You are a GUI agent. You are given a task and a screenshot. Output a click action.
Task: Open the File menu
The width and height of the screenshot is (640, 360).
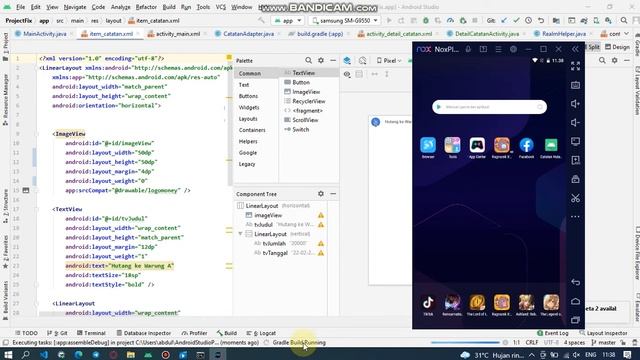(x=20, y=7)
